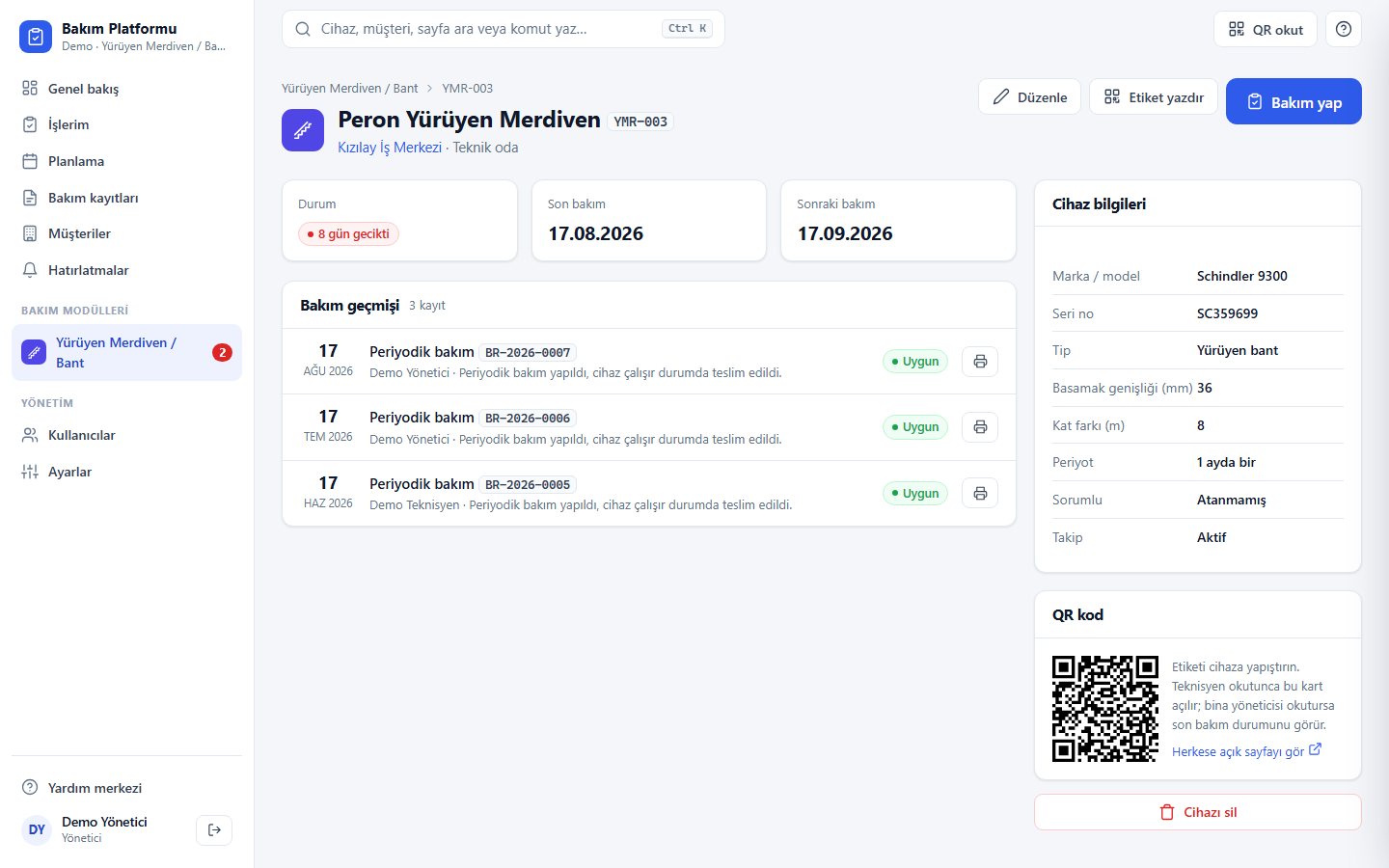Click the logout icon next to Demo Yönetici

[214, 829]
